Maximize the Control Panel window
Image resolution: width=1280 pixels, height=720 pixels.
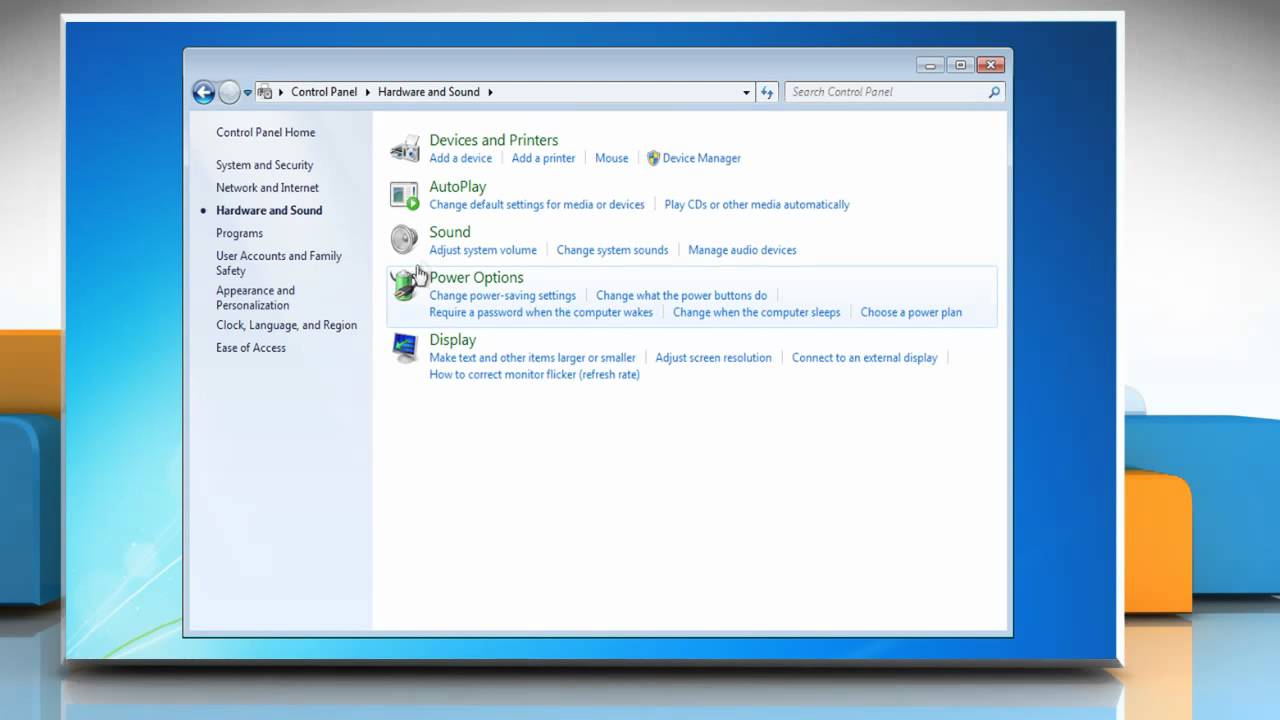click(x=960, y=65)
